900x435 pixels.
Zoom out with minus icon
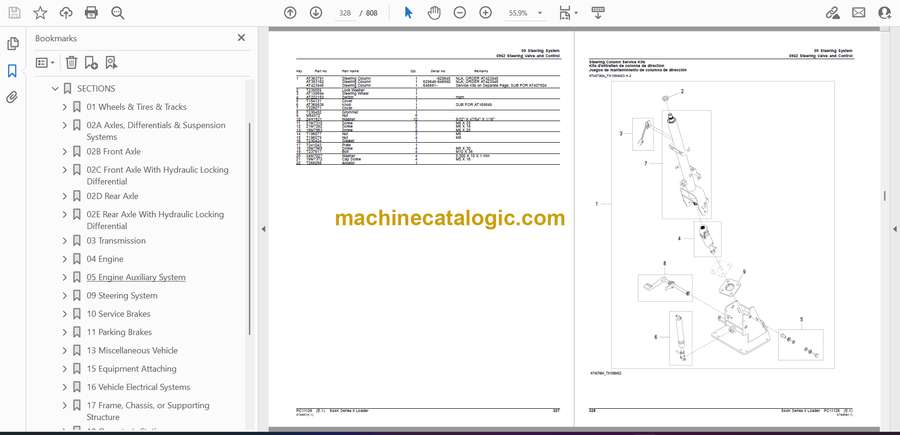tap(459, 13)
